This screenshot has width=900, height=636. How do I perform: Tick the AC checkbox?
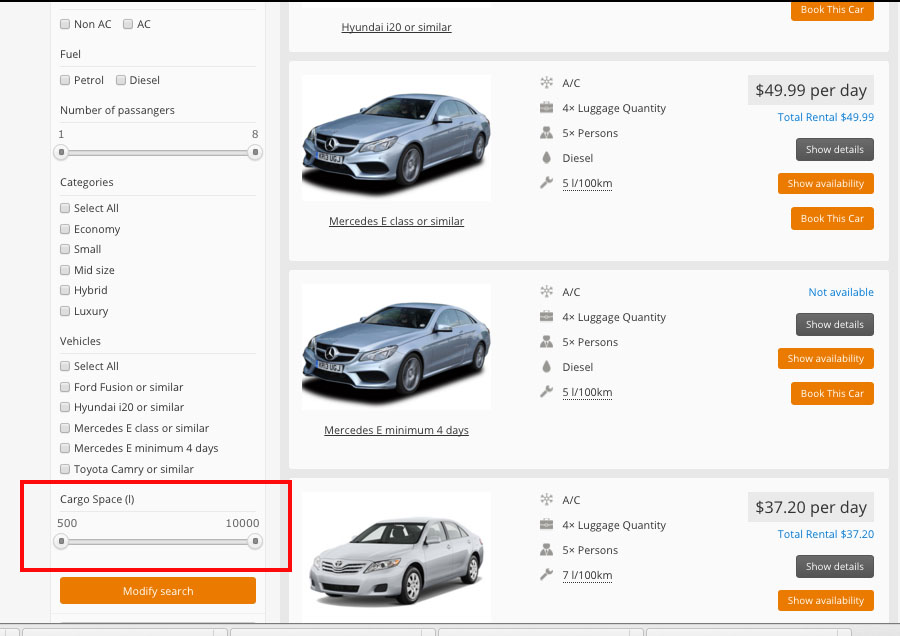[x=128, y=24]
